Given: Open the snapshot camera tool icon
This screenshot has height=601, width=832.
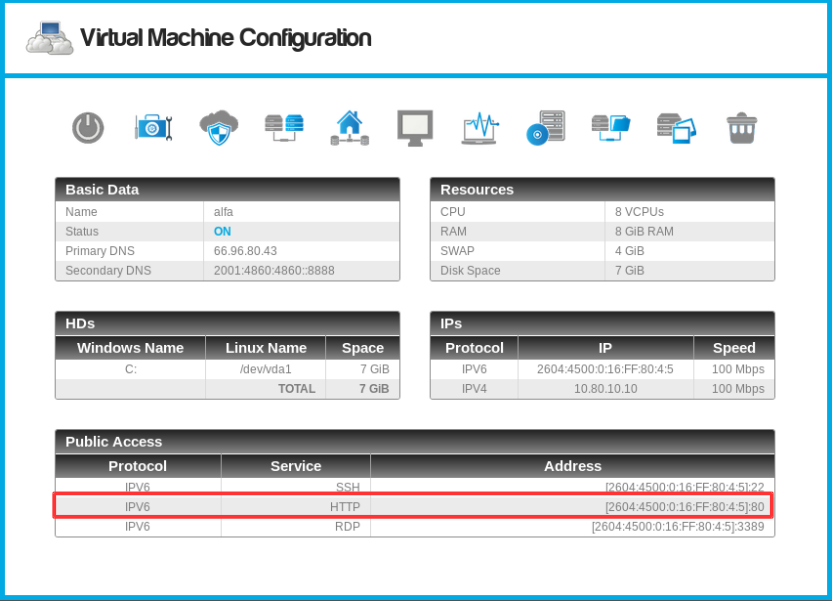Looking at the screenshot, I should coord(153,128).
